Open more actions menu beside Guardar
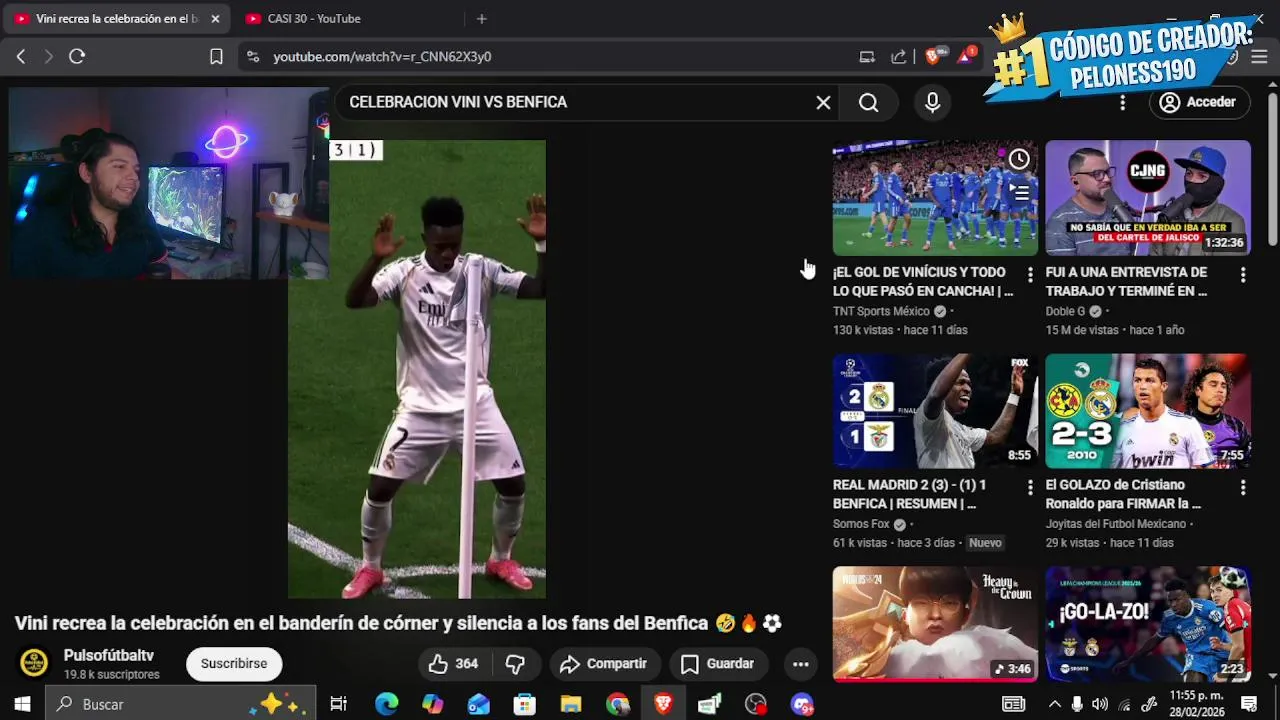The image size is (1280, 720). coord(800,664)
